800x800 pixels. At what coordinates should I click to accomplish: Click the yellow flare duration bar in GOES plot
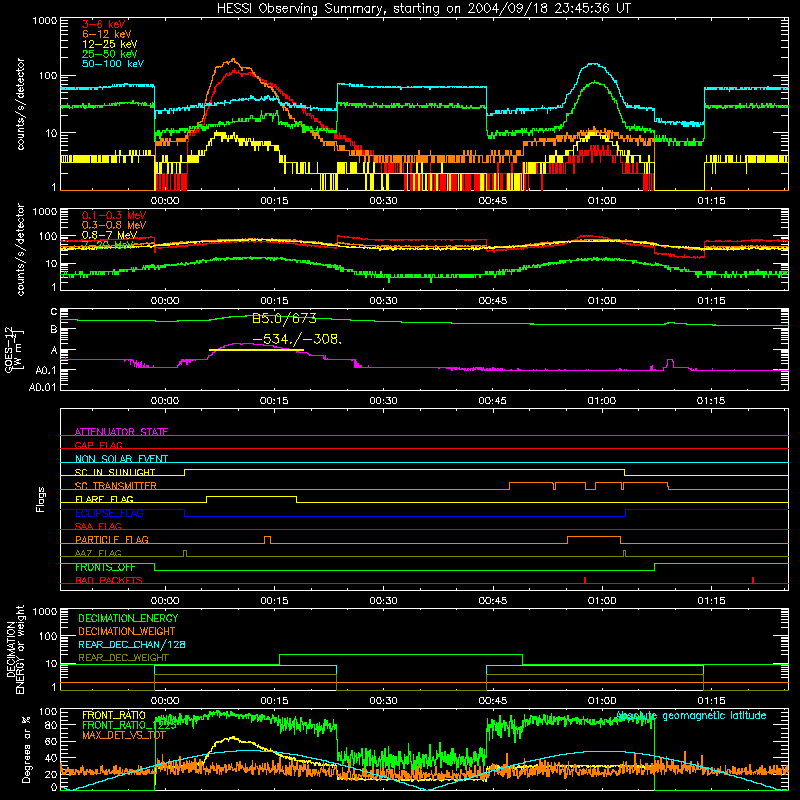point(256,350)
